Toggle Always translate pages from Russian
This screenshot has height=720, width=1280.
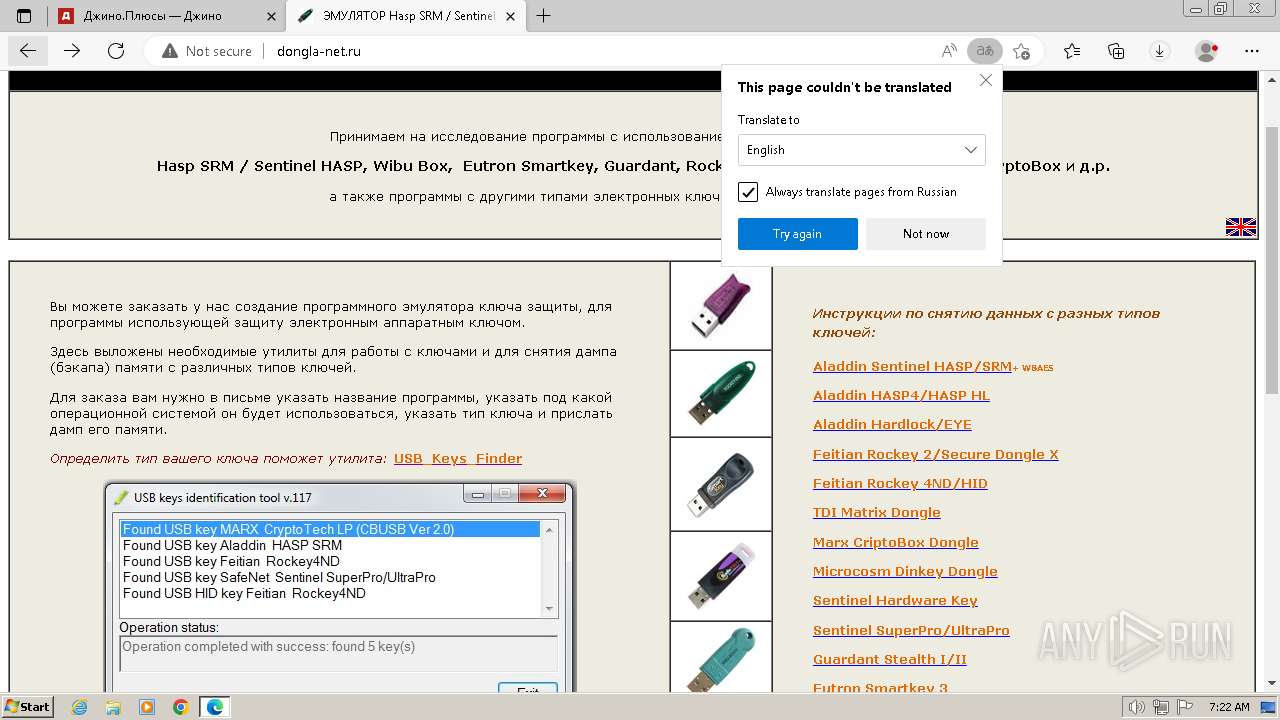click(748, 192)
